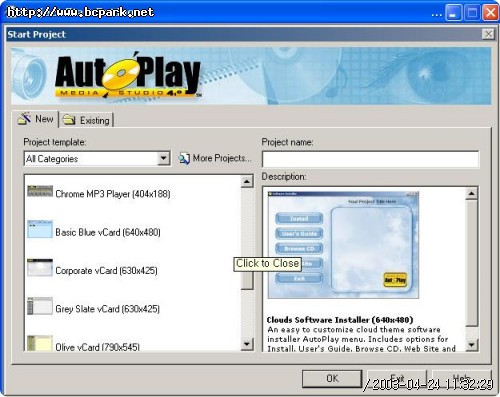Select Corporate vCard template
Viewport: 500px width, 397px height.
(106, 270)
